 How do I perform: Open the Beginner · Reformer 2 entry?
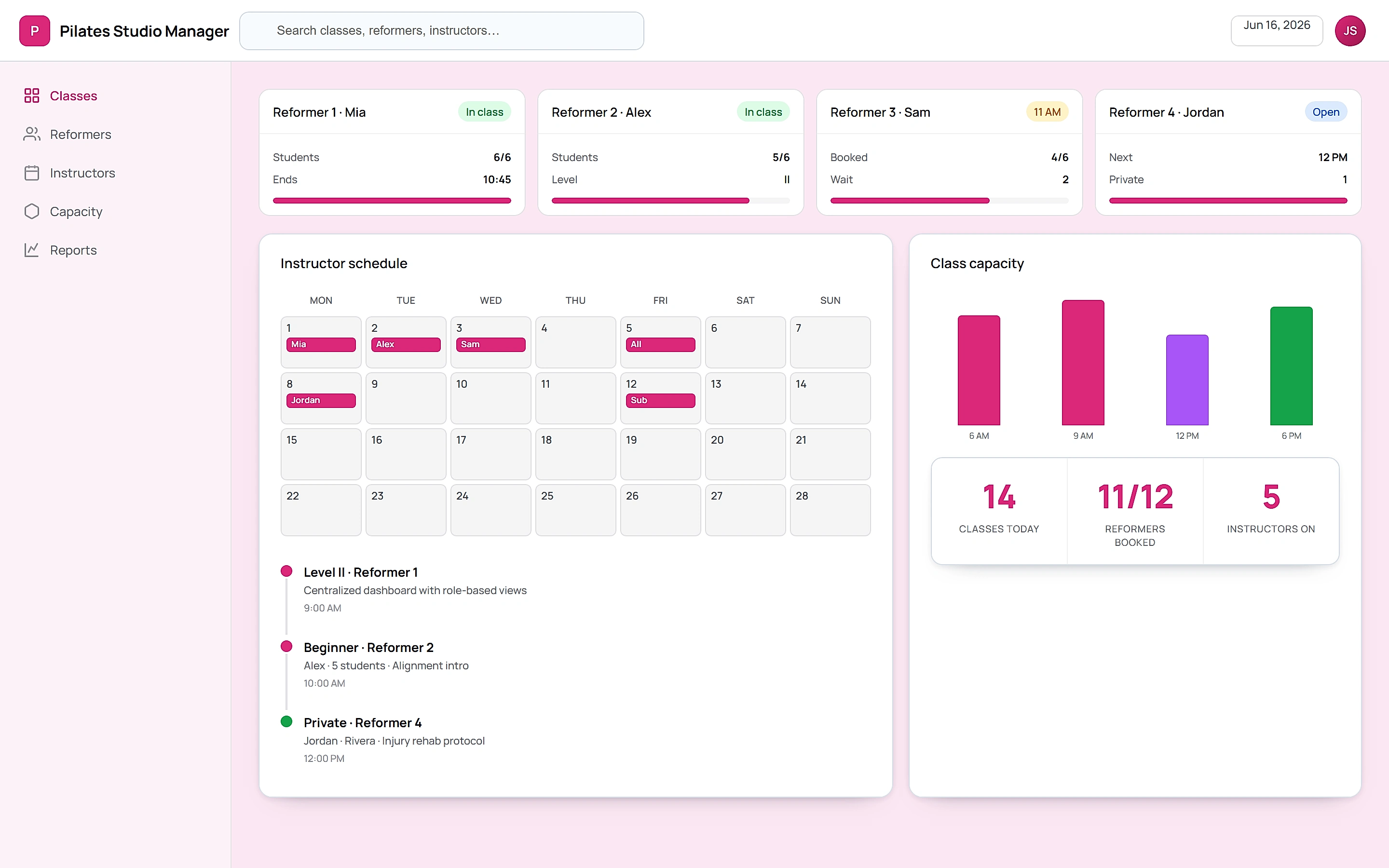coord(368,648)
